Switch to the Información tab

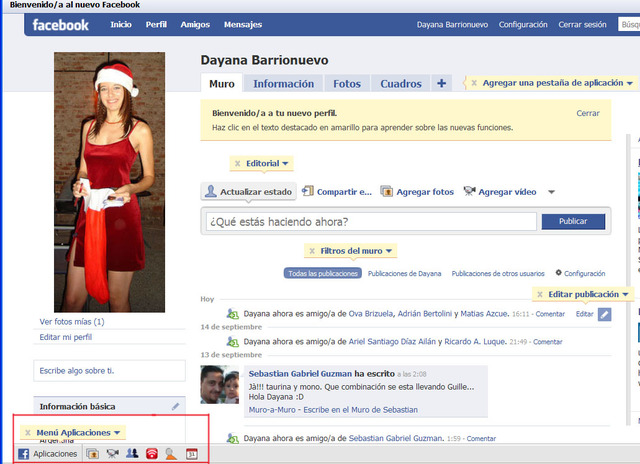(x=284, y=83)
